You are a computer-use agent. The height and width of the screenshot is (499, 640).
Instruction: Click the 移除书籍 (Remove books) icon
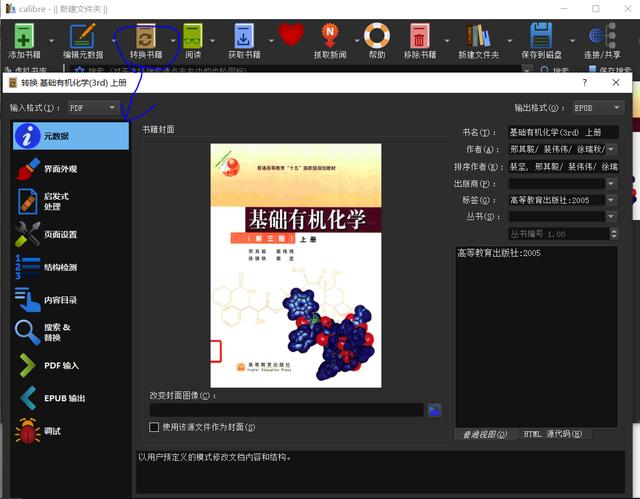click(420, 36)
